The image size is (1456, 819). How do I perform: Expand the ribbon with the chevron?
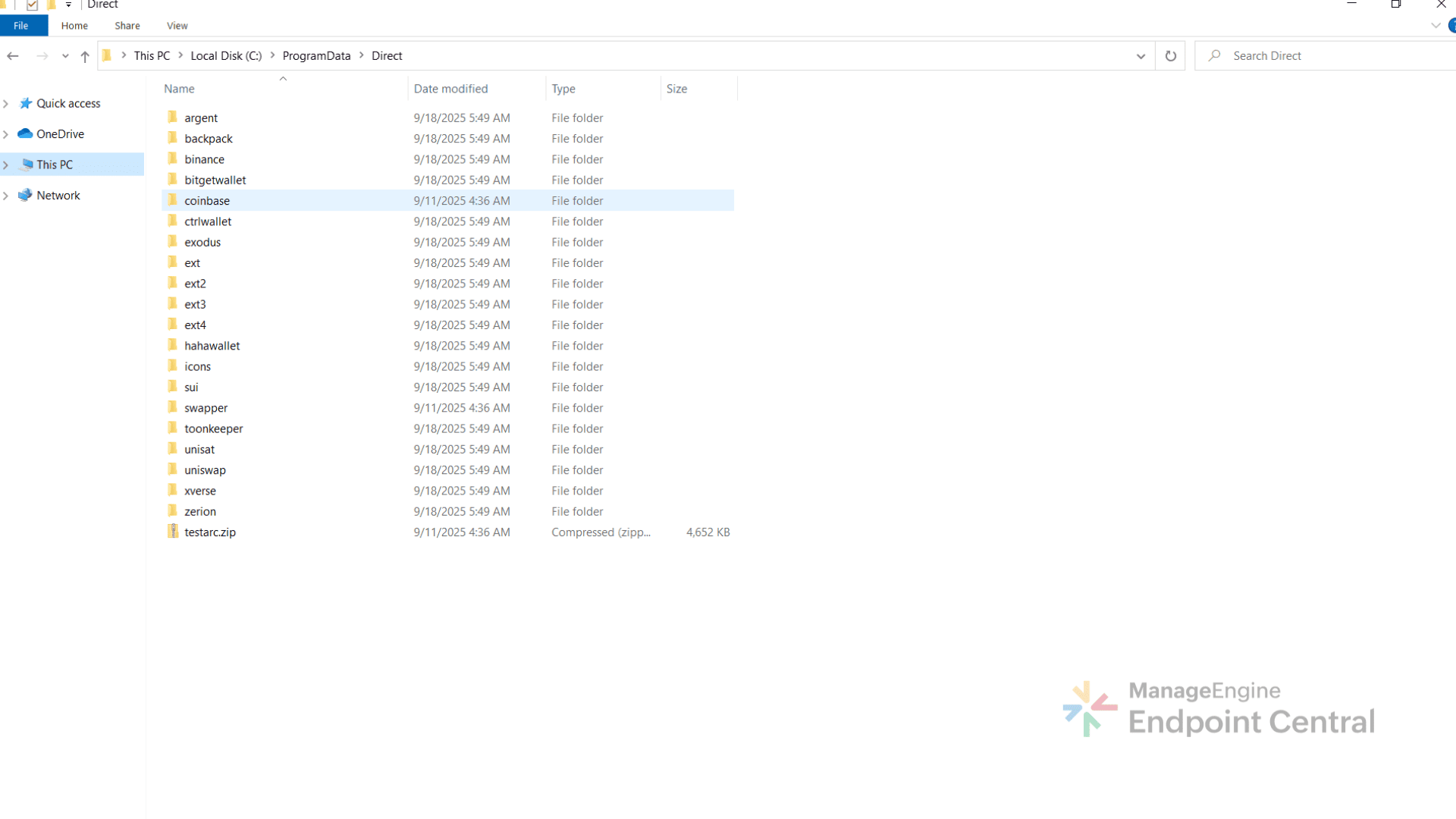click(x=1435, y=26)
